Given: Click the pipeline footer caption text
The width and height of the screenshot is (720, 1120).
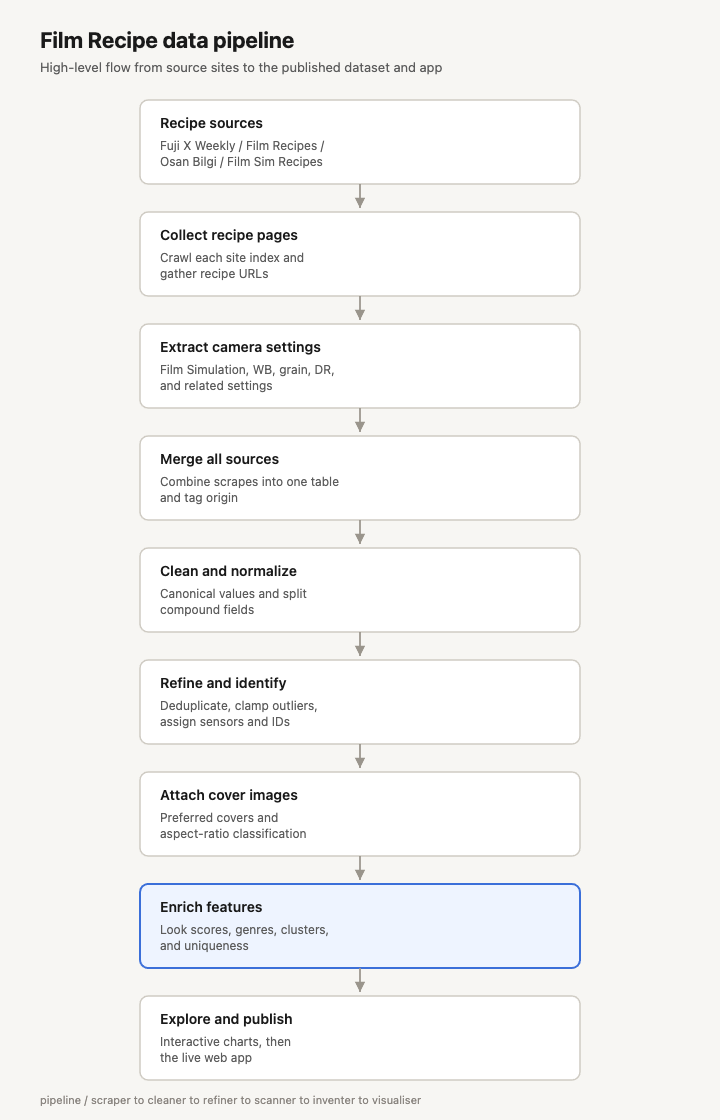Looking at the screenshot, I should point(231,1100).
